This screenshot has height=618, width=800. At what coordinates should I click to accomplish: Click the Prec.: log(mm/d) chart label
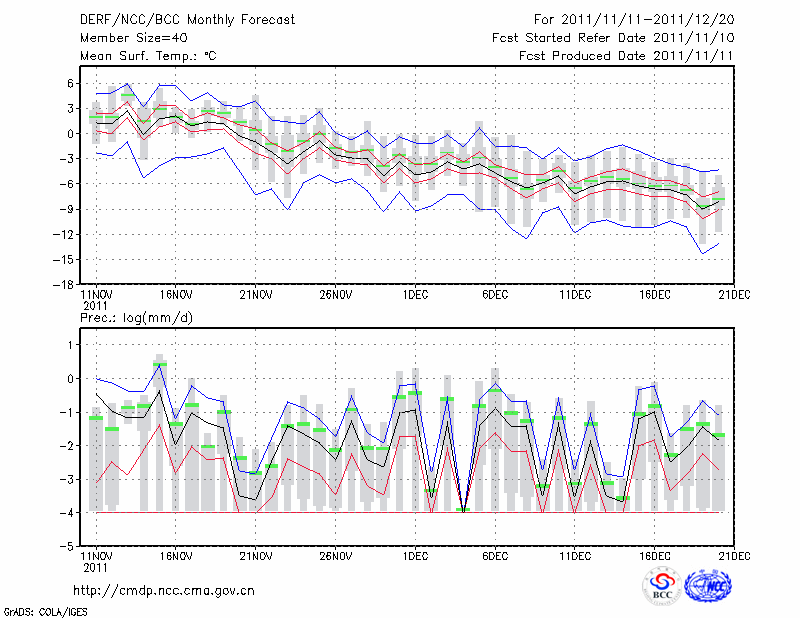[x=139, y=318]
